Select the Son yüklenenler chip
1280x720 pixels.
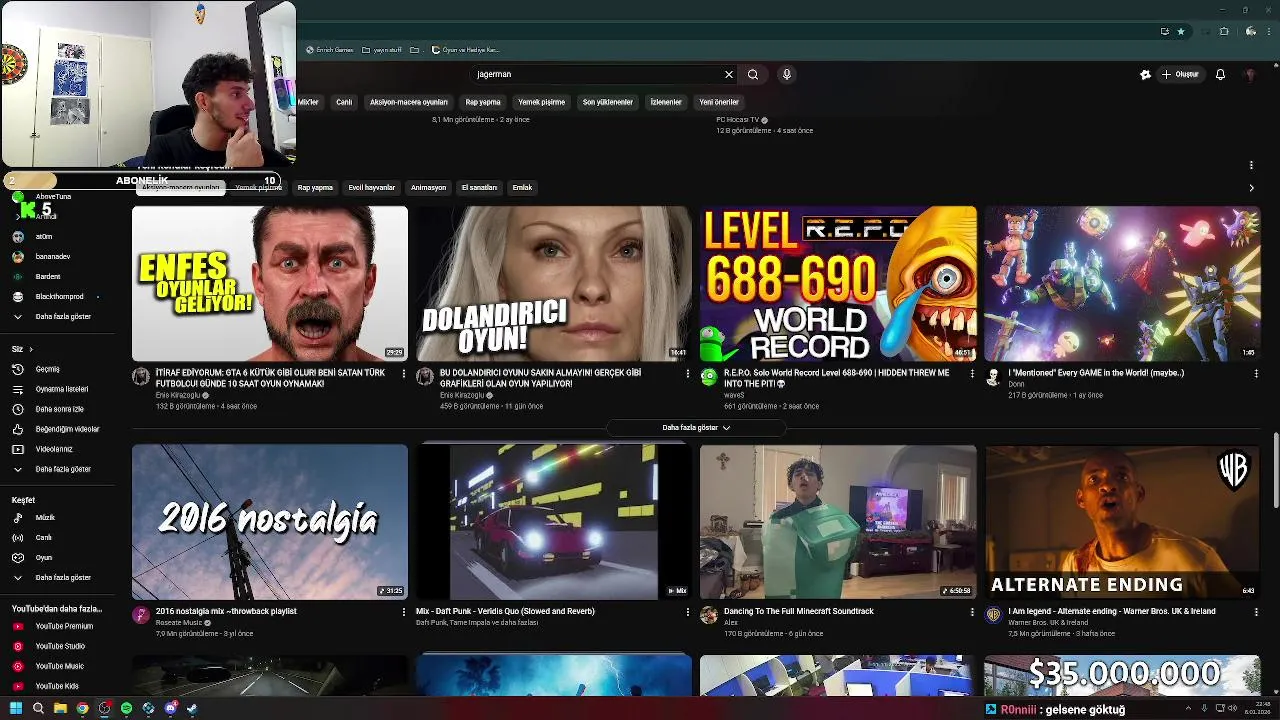coord(608,102)
